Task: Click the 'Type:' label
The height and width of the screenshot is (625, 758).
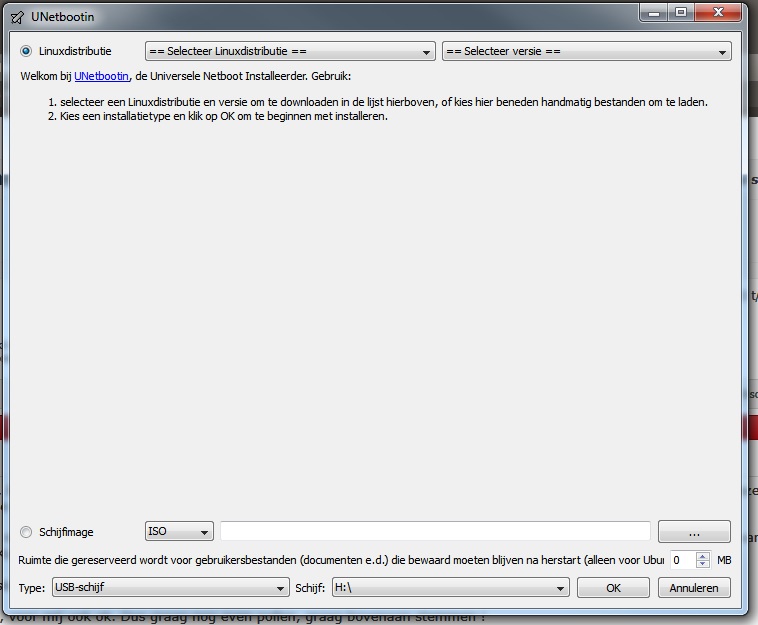Action: tap(32, 588)
